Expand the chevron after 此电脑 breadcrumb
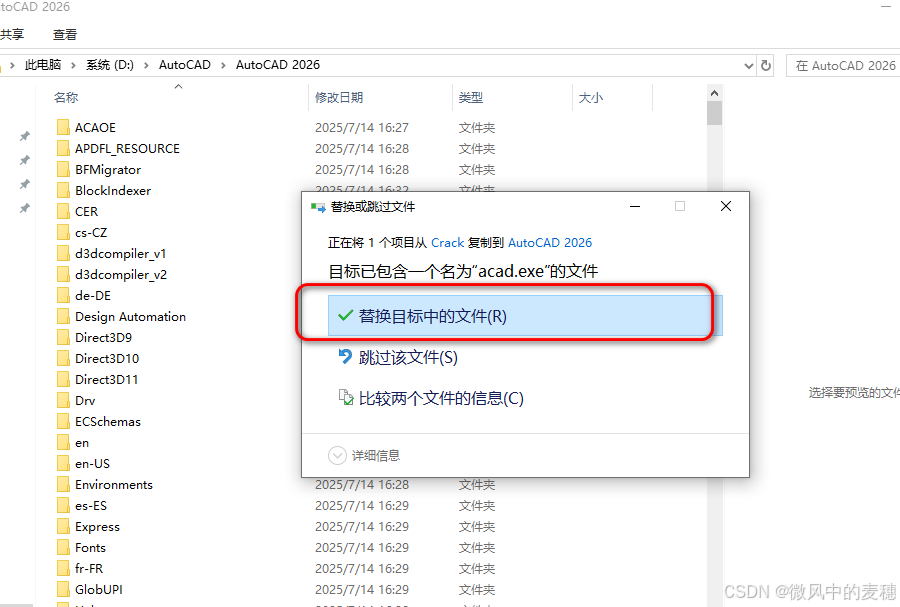This screenshot has width=900, height=607. click(x=73, y=65)
